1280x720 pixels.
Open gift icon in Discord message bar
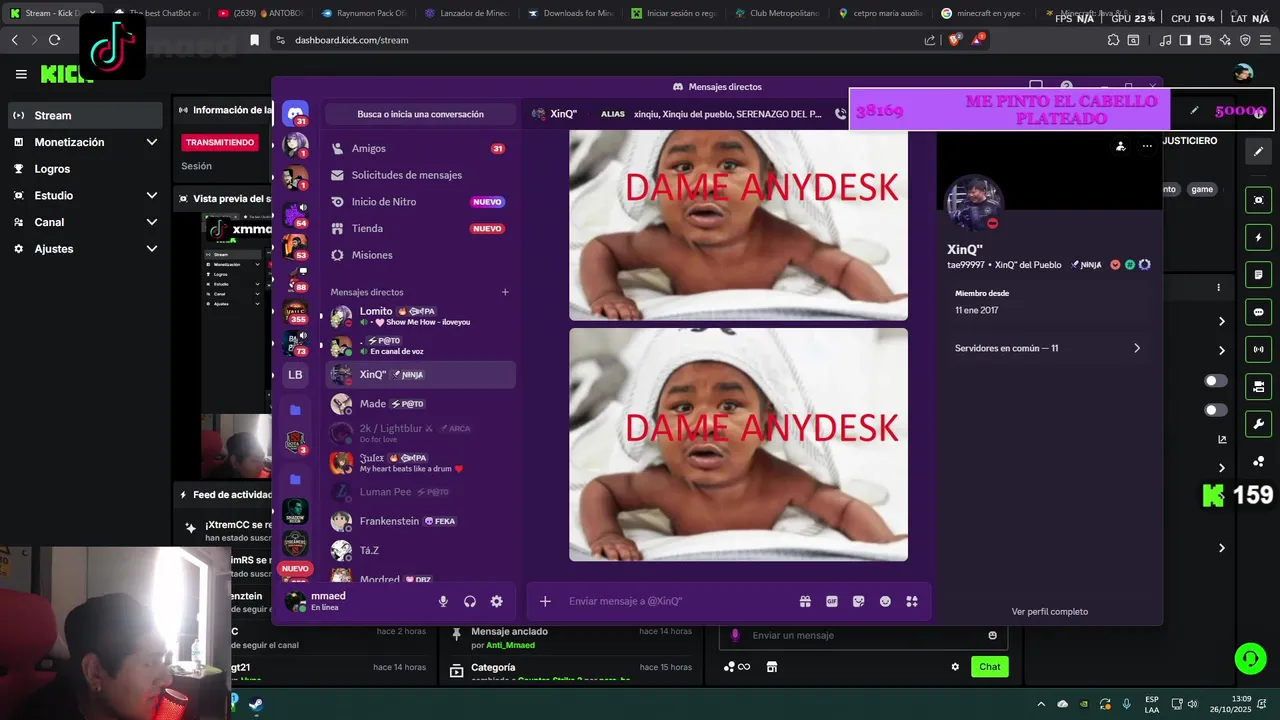click(x=805, y=601)
